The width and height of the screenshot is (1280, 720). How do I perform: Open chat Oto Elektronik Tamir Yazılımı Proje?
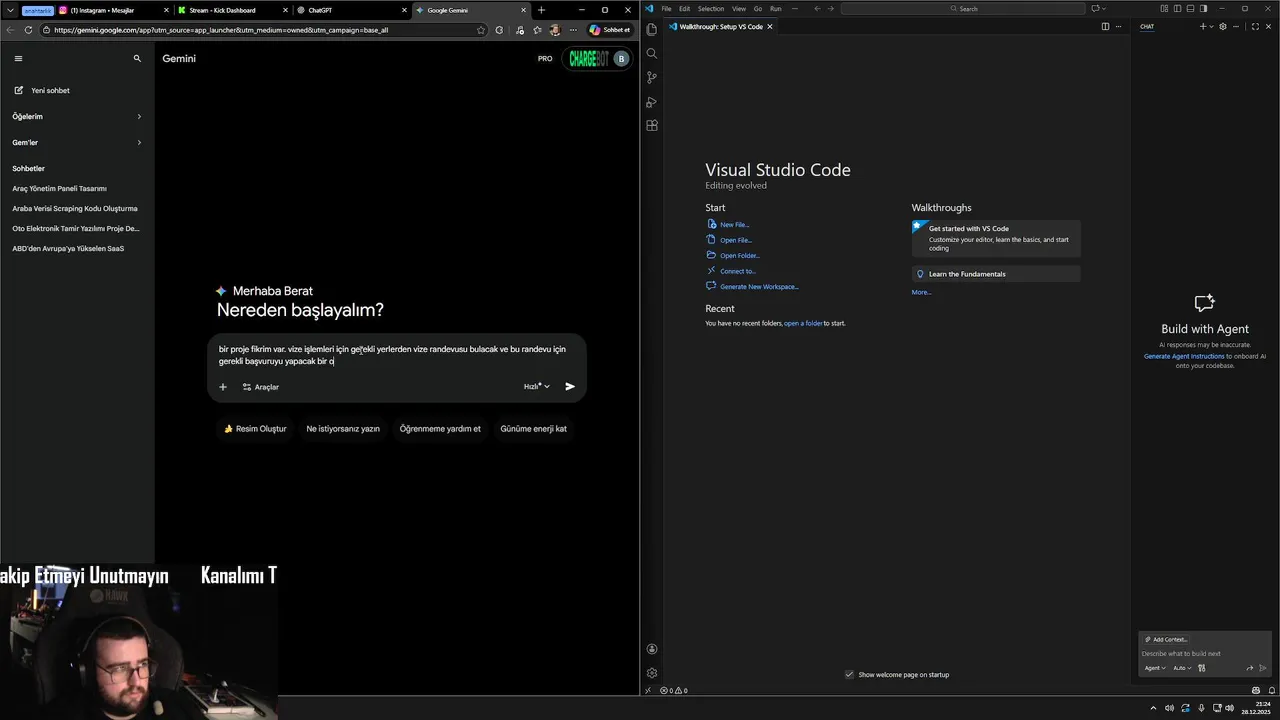coord(76,228)
